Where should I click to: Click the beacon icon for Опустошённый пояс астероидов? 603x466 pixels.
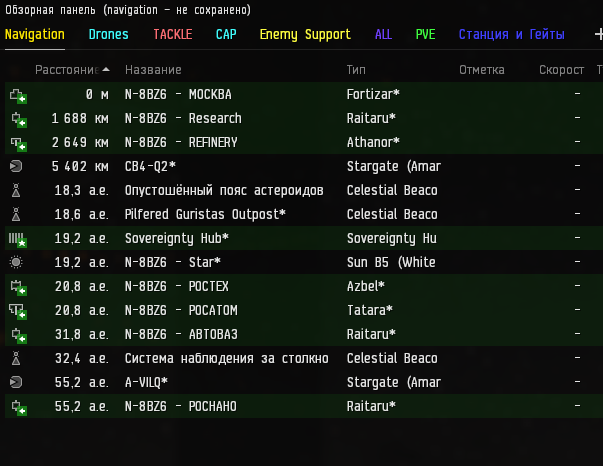click(x=16, y=190)
